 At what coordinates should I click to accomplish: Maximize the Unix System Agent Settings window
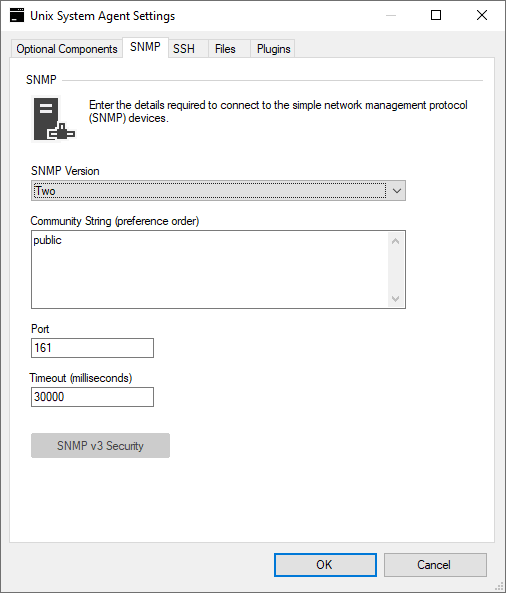click(x=436, y=16)
